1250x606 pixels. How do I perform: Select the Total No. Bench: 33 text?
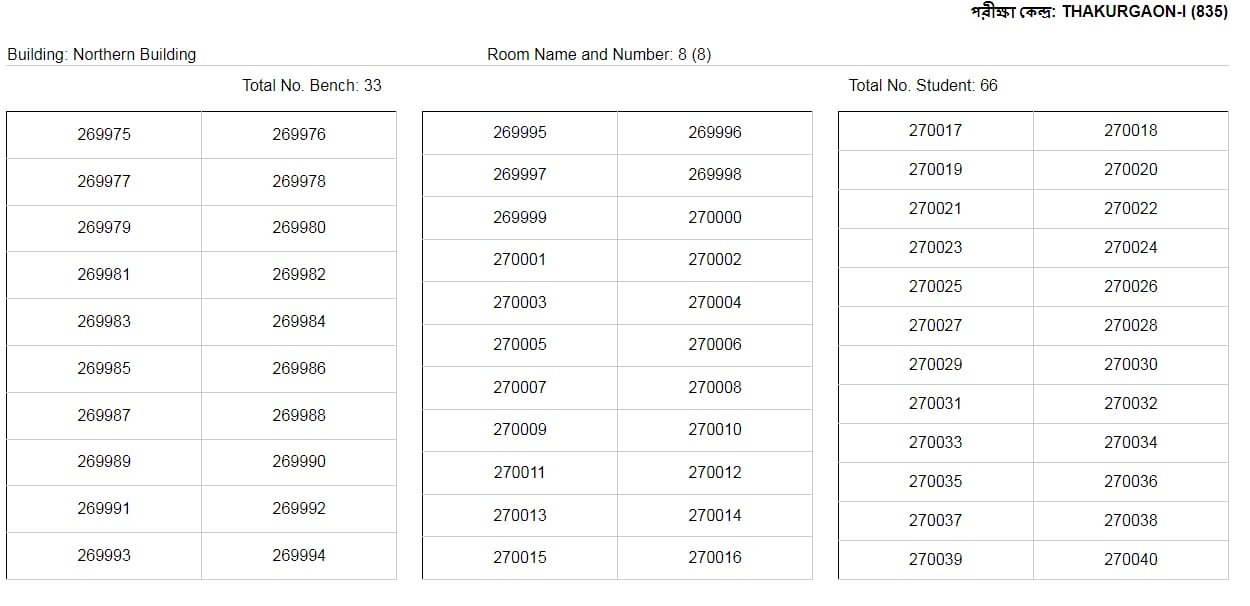coord(312,86)
